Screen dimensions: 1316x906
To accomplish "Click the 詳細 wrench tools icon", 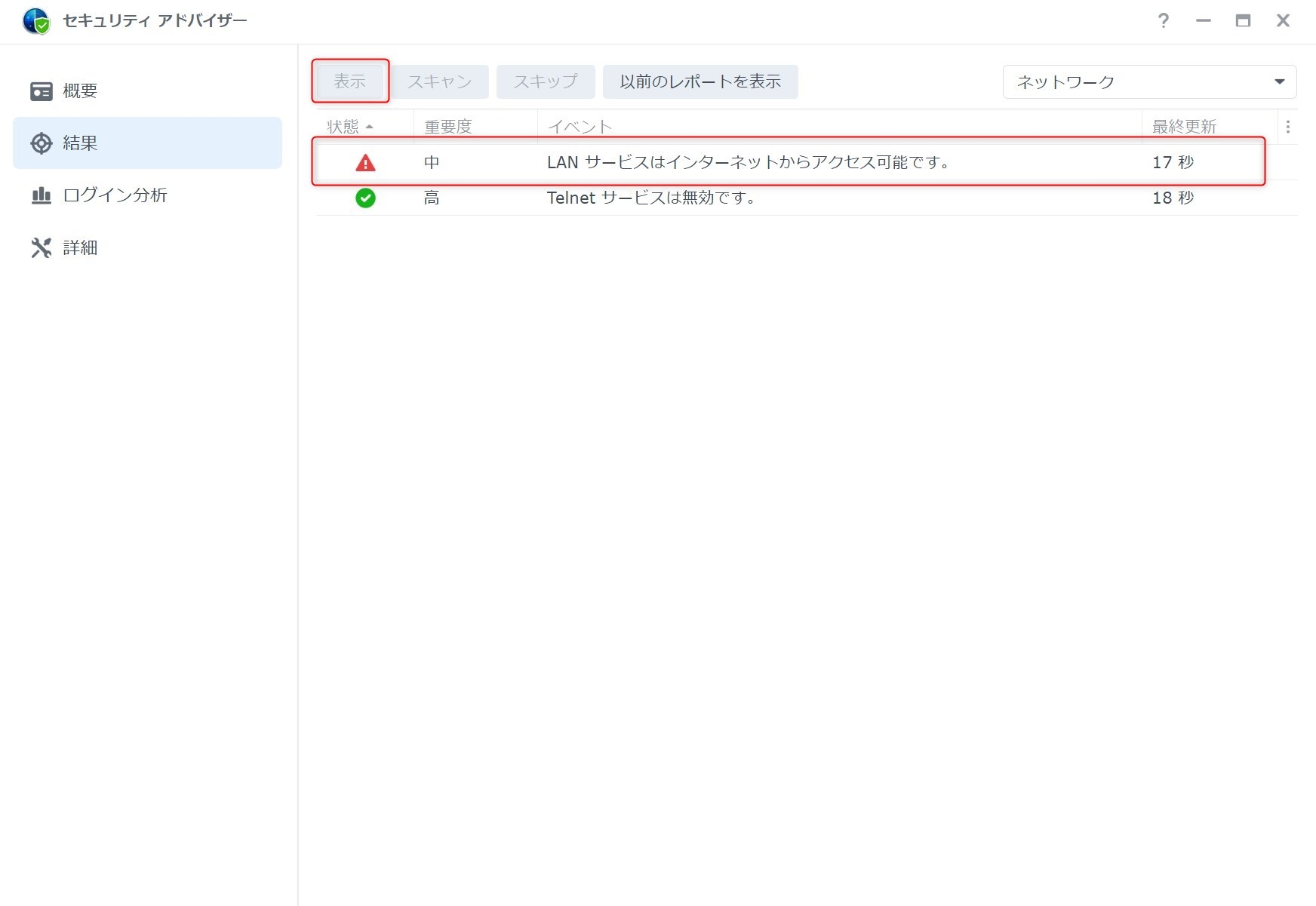I will (x=41, y=247).
